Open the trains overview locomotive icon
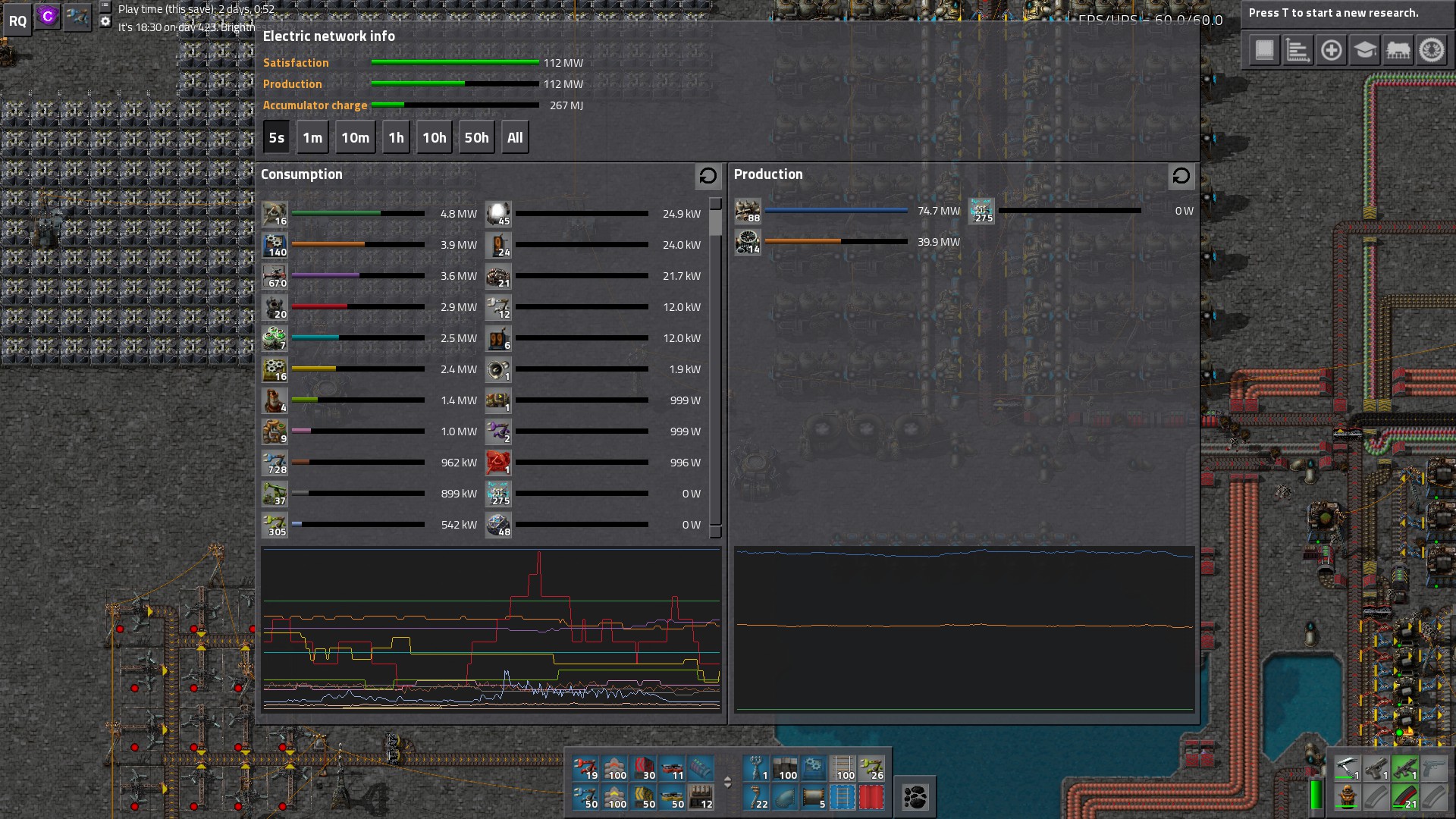 tap(1398, 50)
